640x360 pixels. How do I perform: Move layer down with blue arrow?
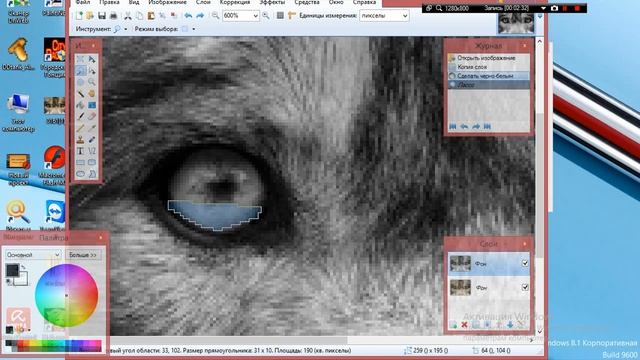(x=510, y=325)
